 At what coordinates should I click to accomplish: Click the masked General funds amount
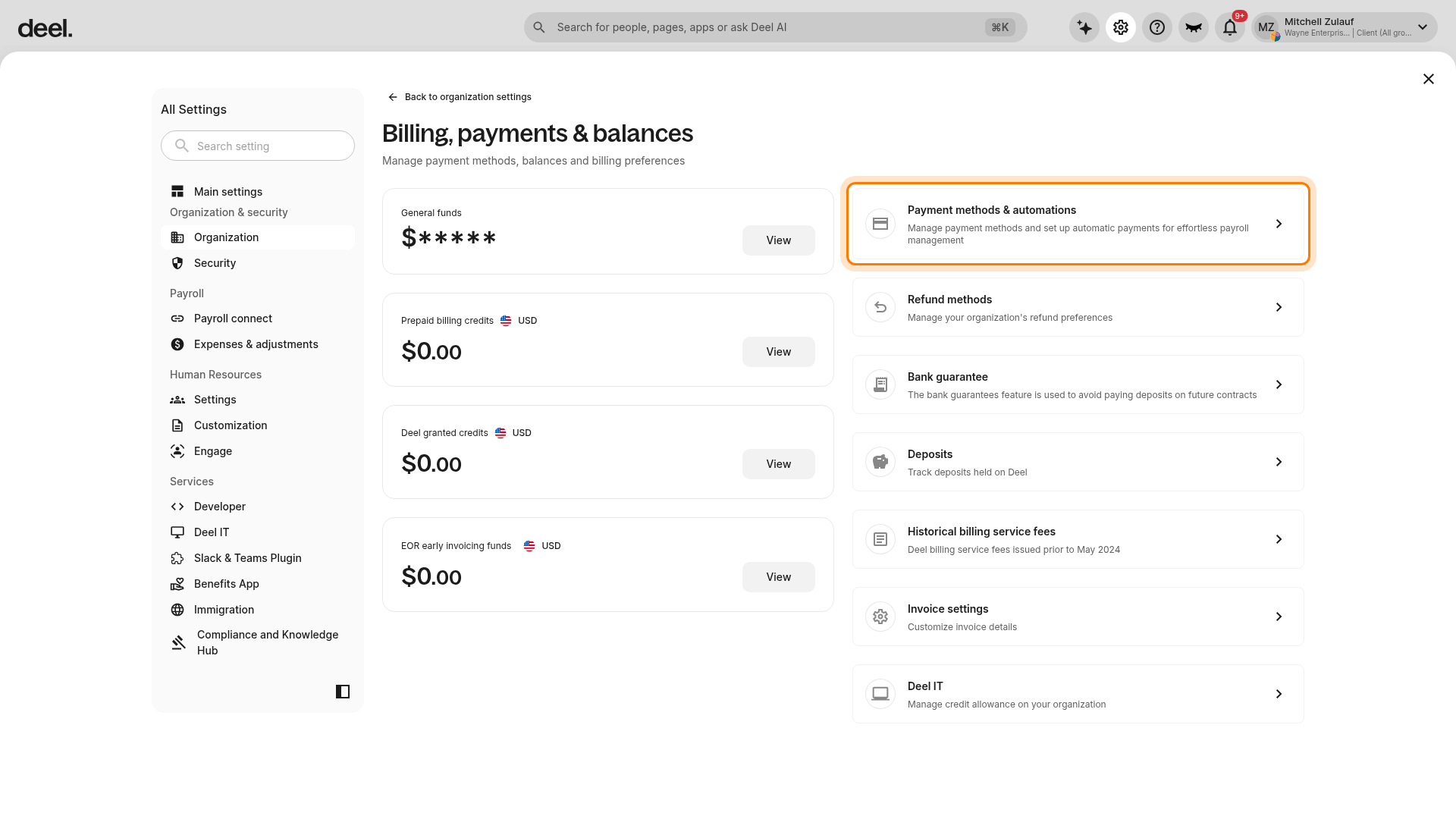click(x=449, y=238)
